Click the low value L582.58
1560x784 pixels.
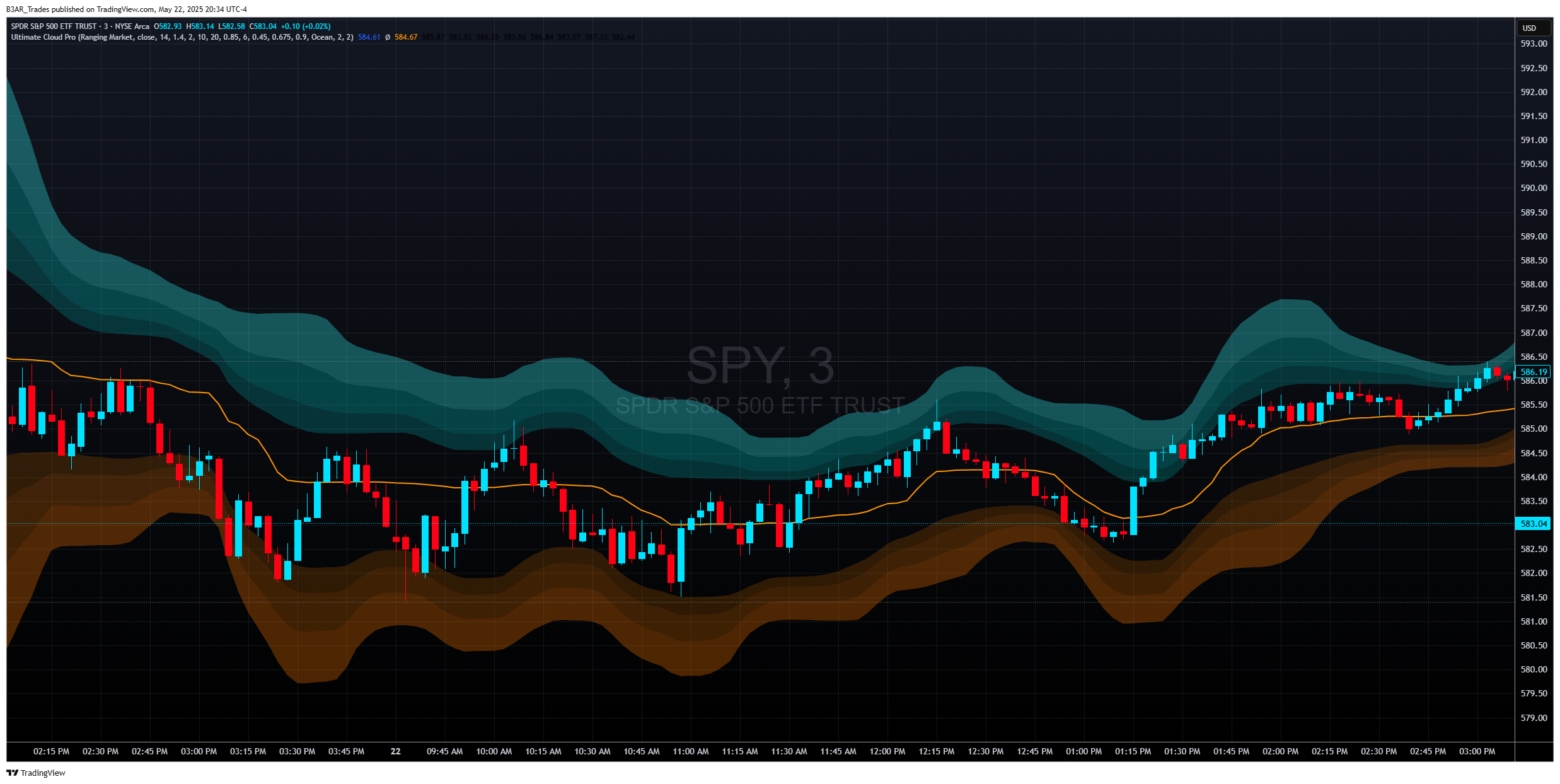coord(231,26)
